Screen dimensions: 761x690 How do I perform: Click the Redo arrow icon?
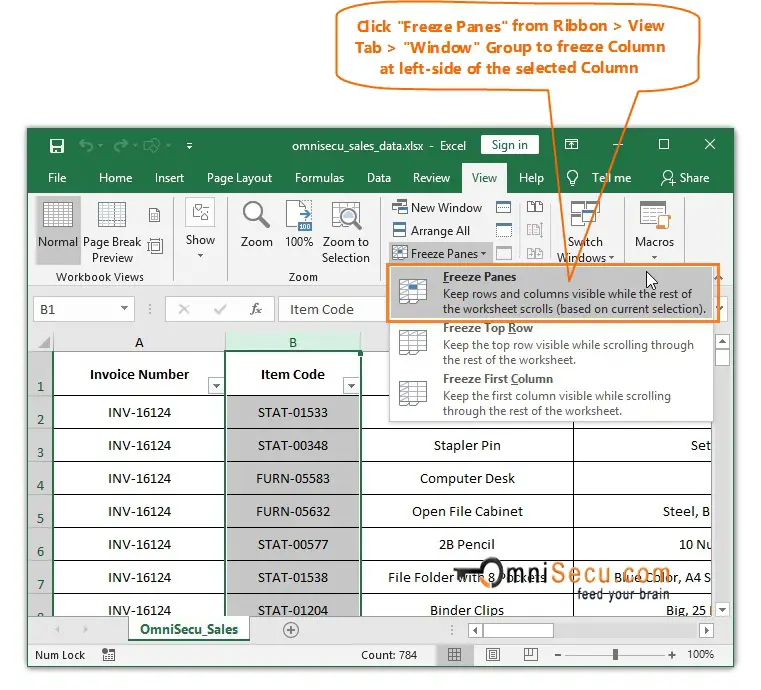[x=121, y=145]
